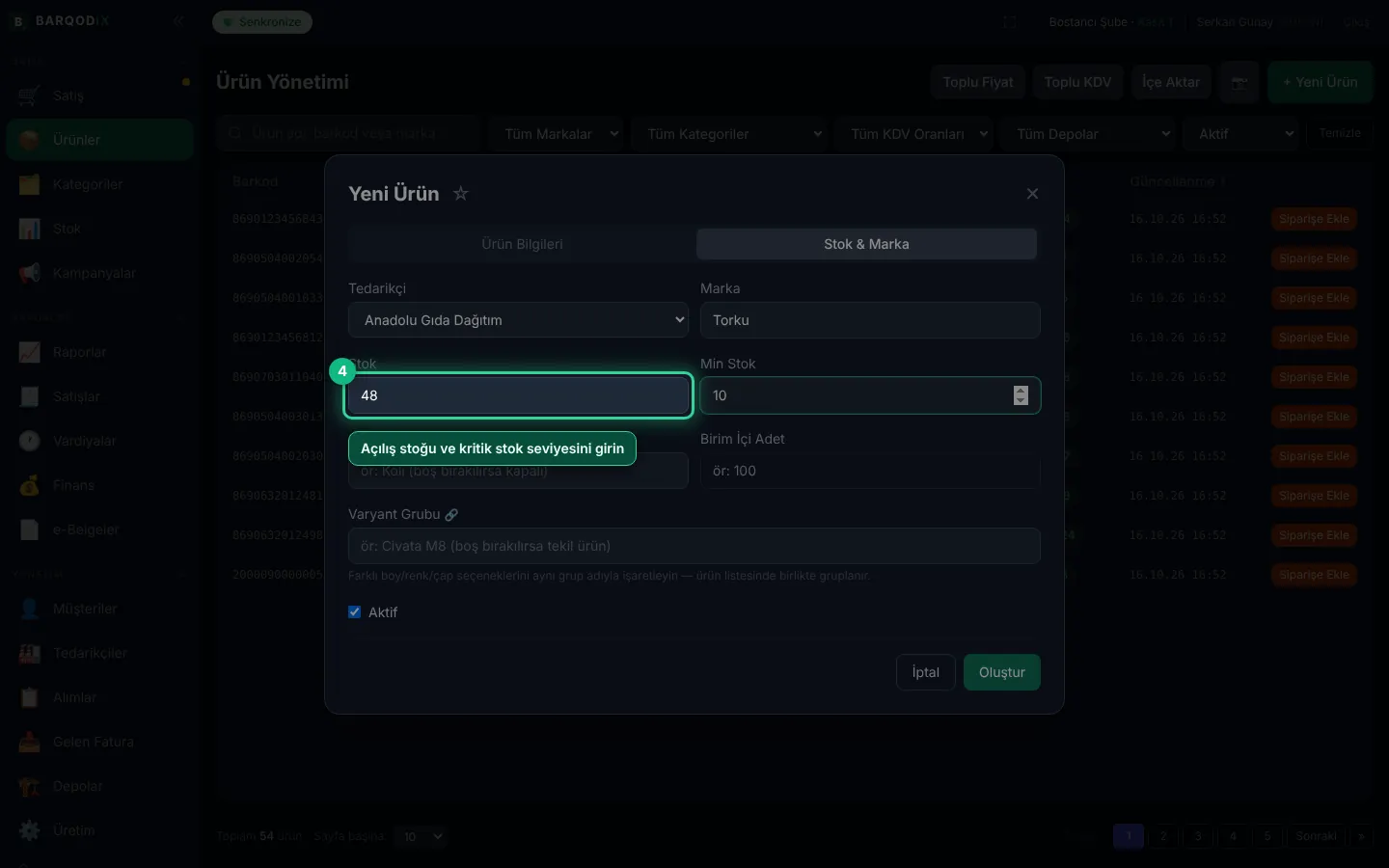1389x868 pixels.
Task: Open the Tüm Depolar filter dropdown
Action: point(1089,134)
